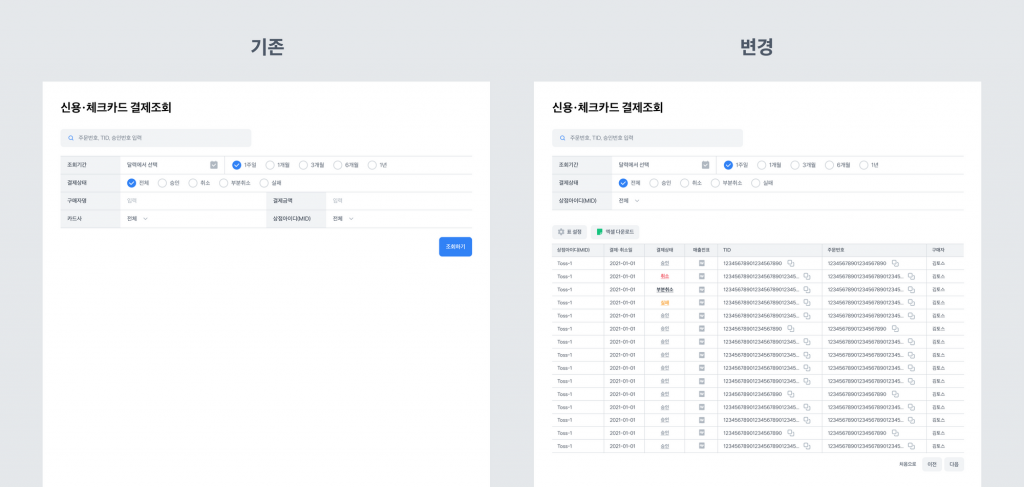Click the 매출전표 column header

(701, 250)
